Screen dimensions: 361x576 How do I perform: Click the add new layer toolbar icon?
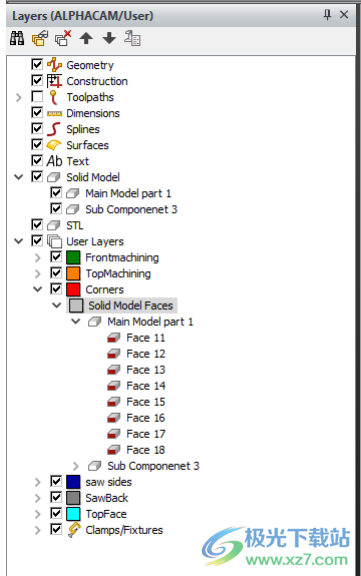click(40, 38)
